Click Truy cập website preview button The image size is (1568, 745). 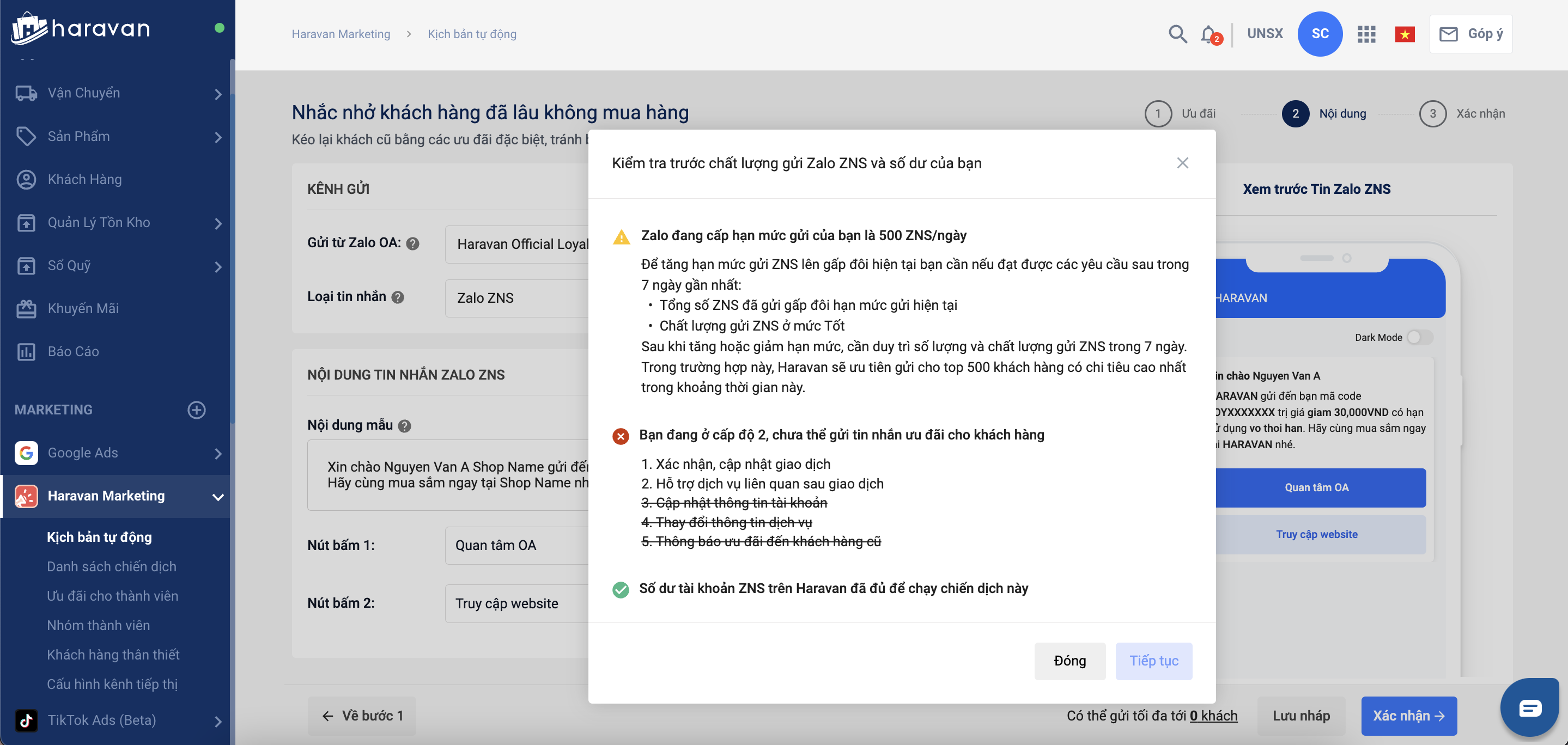(x=1320, y=534)
